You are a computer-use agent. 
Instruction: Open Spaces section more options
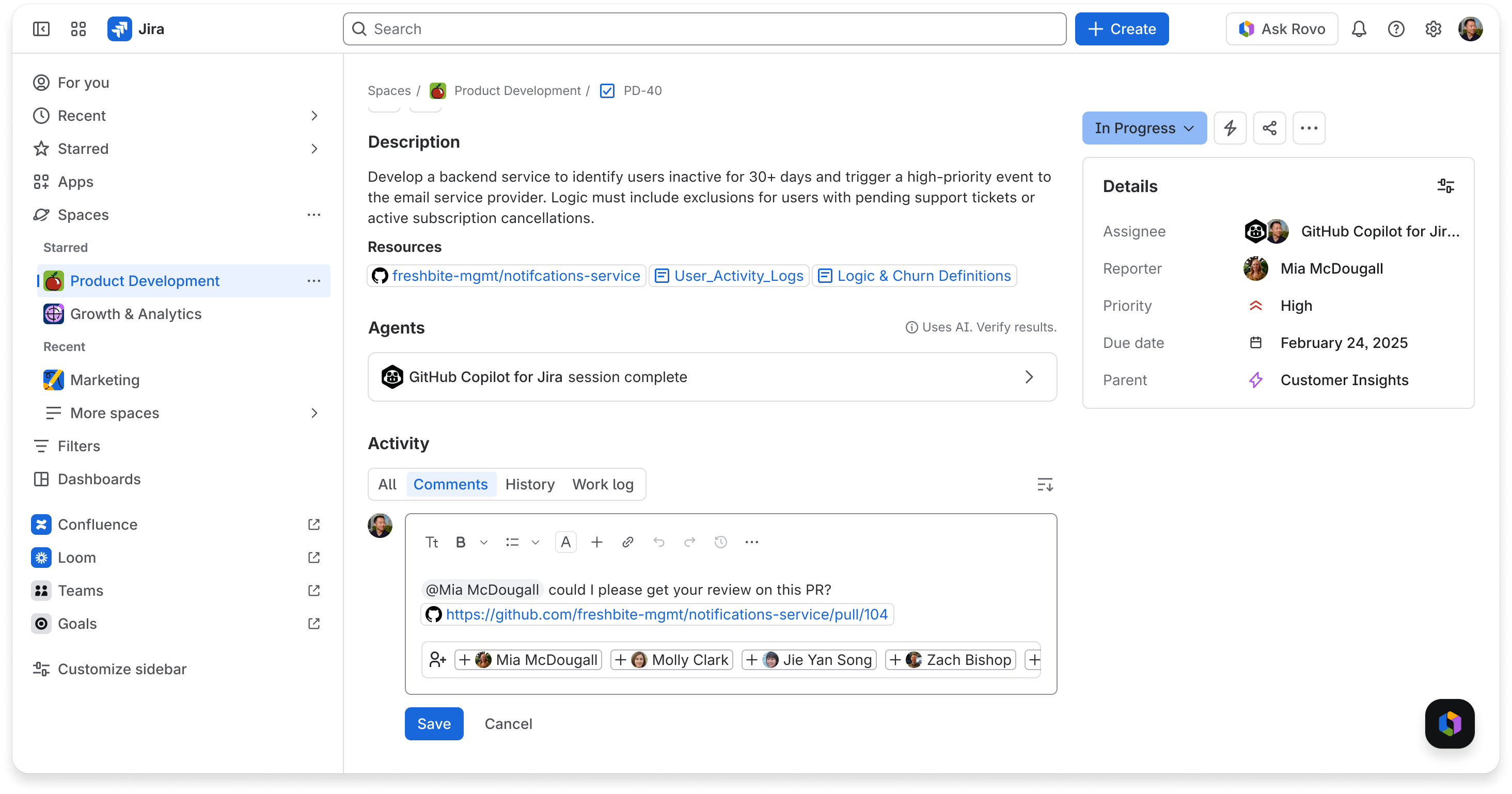tap(314, 215)
